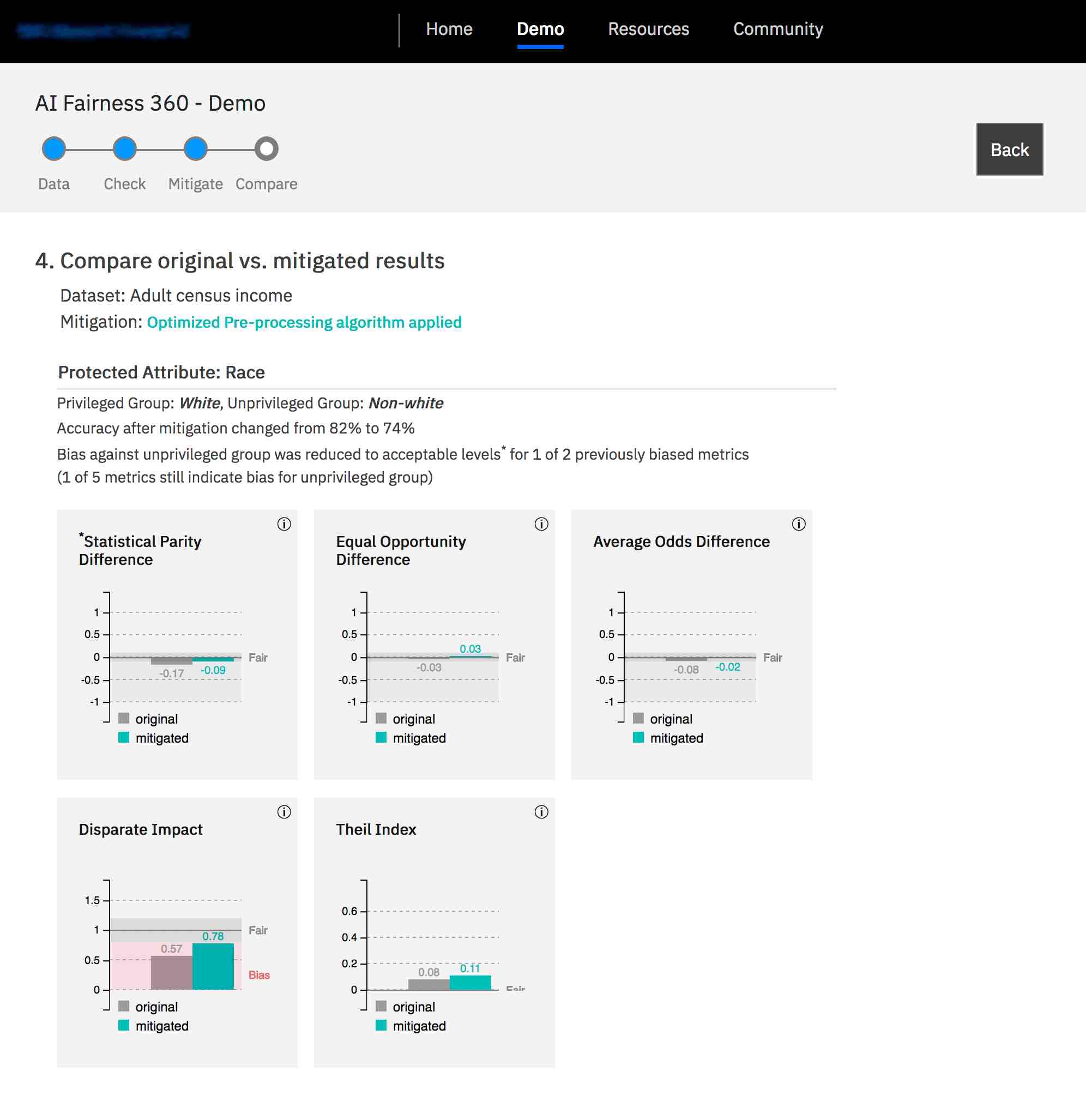Open info tooltip on Equal Opportunity Difference card
Image resolution: width=1086 pixels, height=1120 pixels.
click(541, 523)
